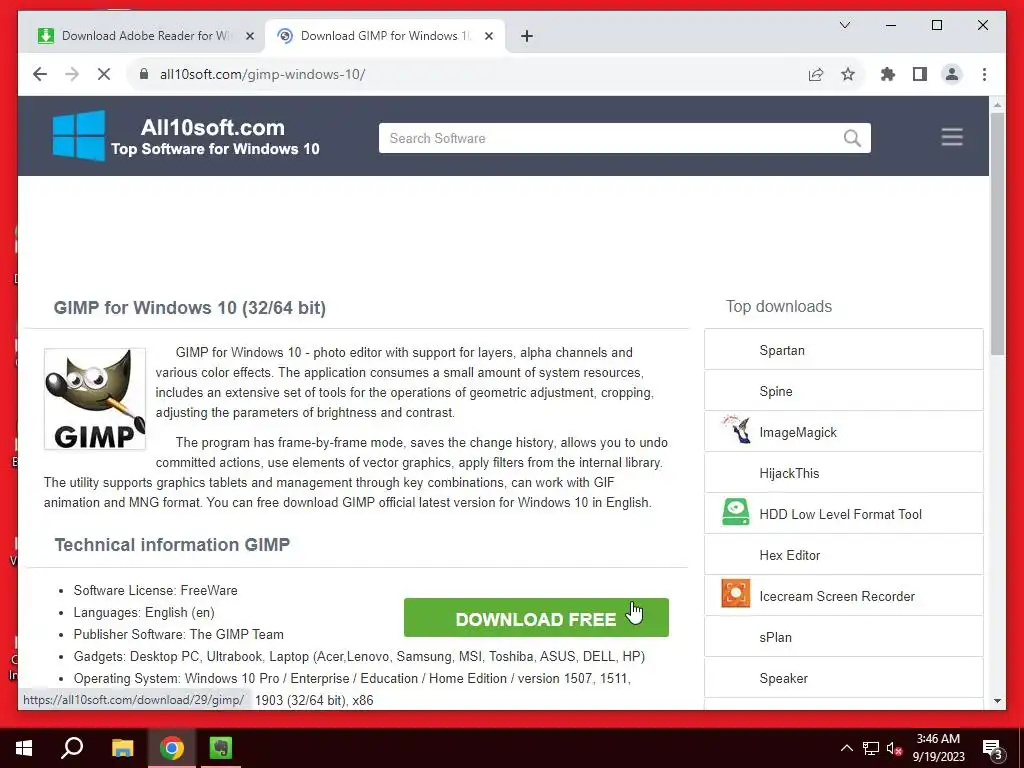
Task: Open the Windows Start menu
Action: [x=24, y=748]
